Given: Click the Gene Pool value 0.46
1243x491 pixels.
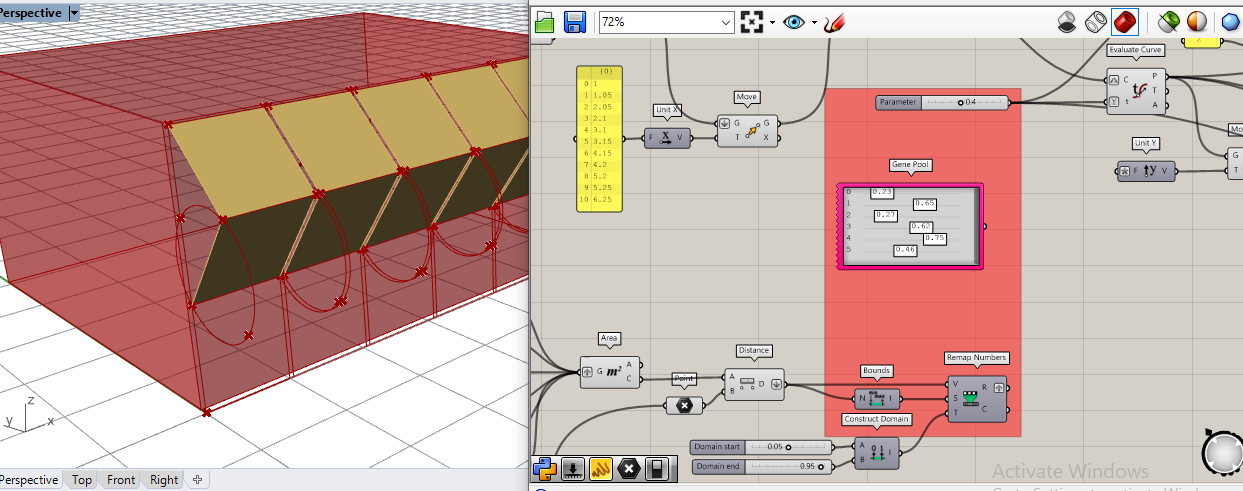Looking at the screenshot, I should [905, 249].
